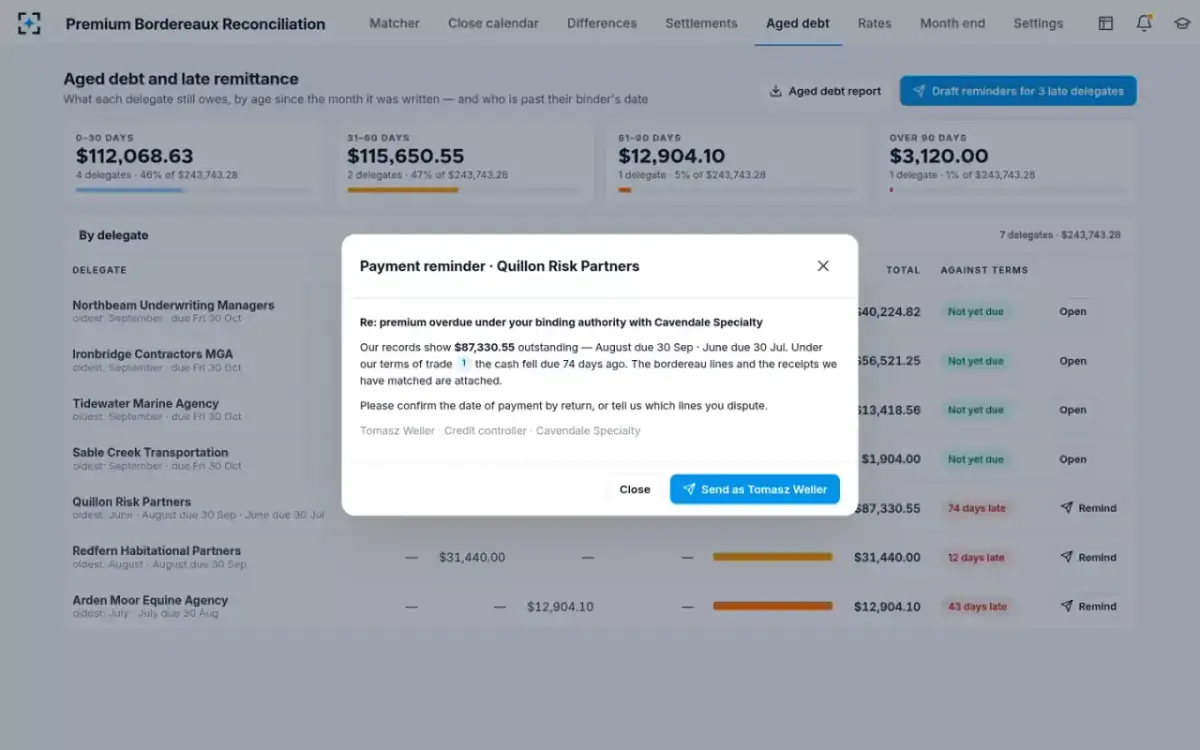This screenshot has height=750, width=1200.
Task: Click Arden Moor Equine Agency's age bar
Action: click(x=772, y=606)
